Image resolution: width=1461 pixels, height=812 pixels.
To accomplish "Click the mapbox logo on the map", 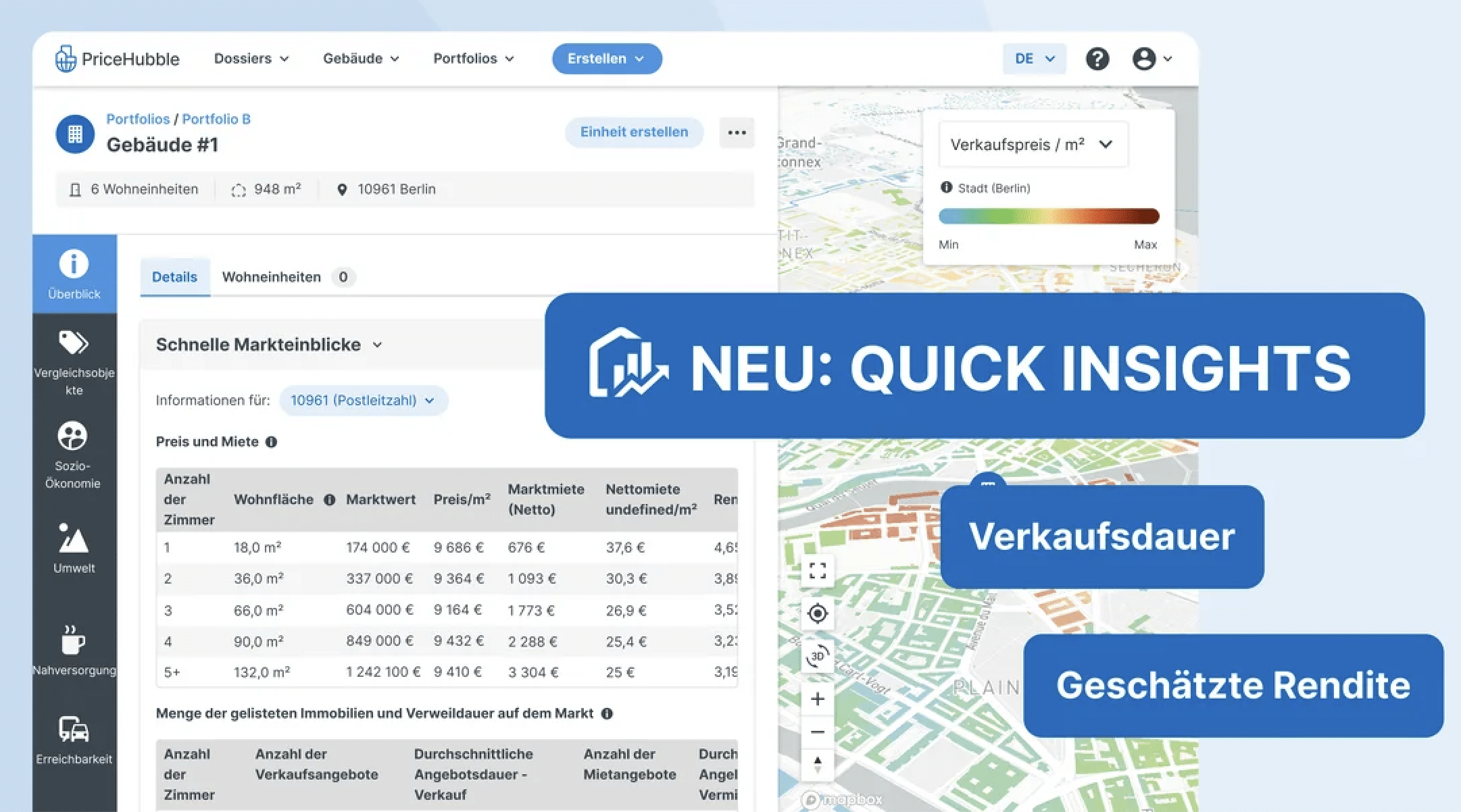I will pyautogui.click(x=842, y=800).
